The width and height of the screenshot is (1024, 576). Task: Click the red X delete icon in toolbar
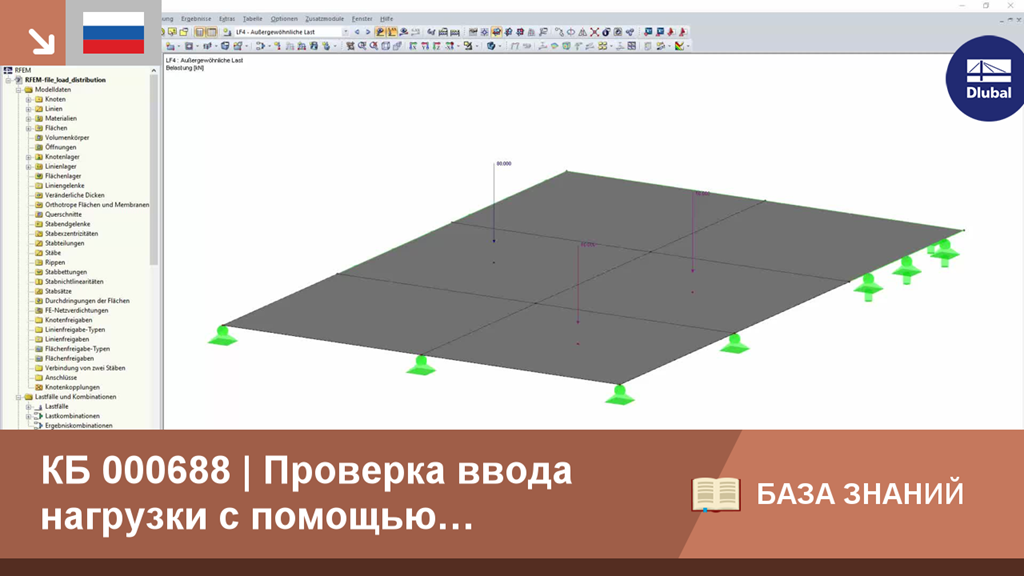(594, 32)
